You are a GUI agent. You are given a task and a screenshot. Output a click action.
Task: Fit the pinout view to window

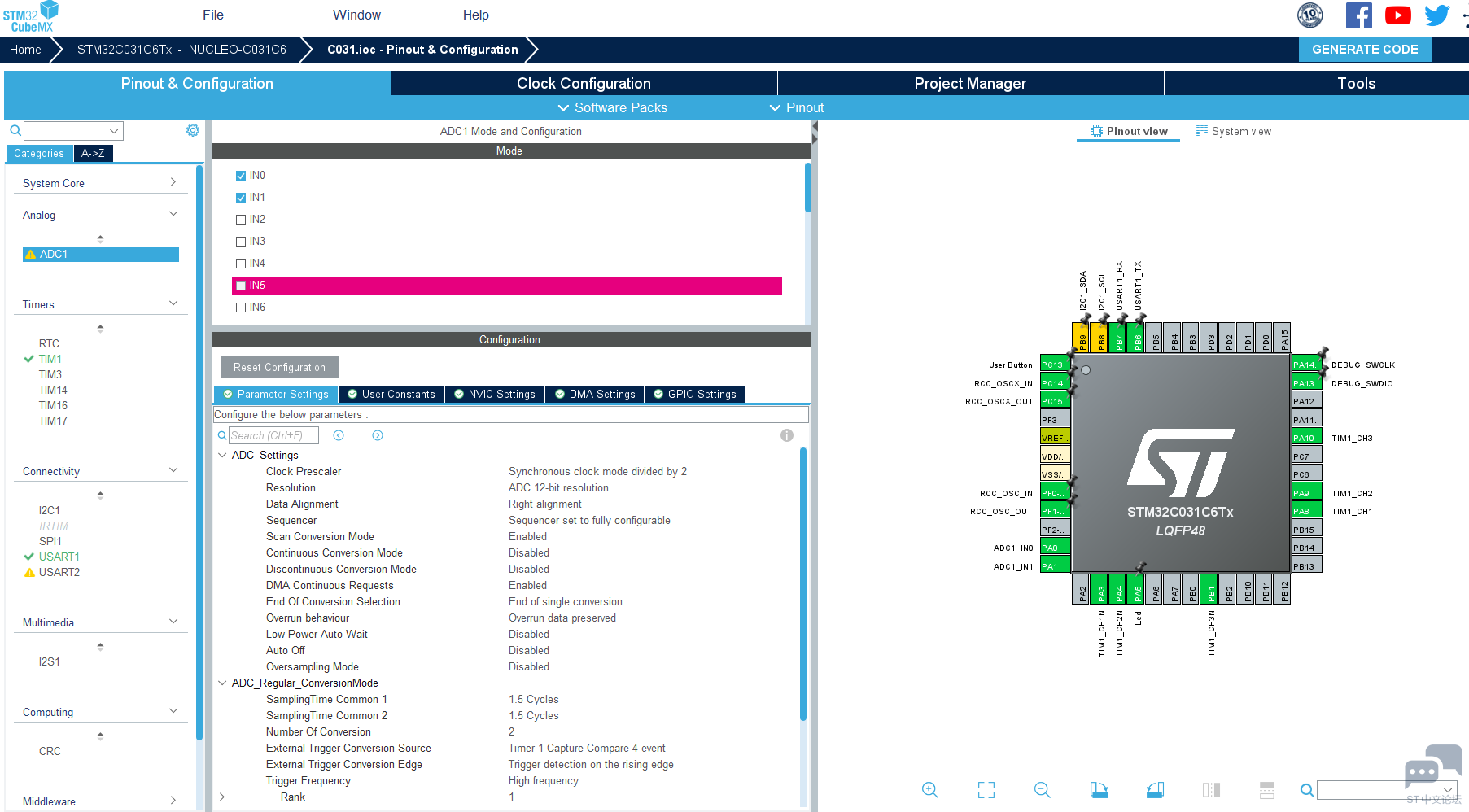pos(986,789)
